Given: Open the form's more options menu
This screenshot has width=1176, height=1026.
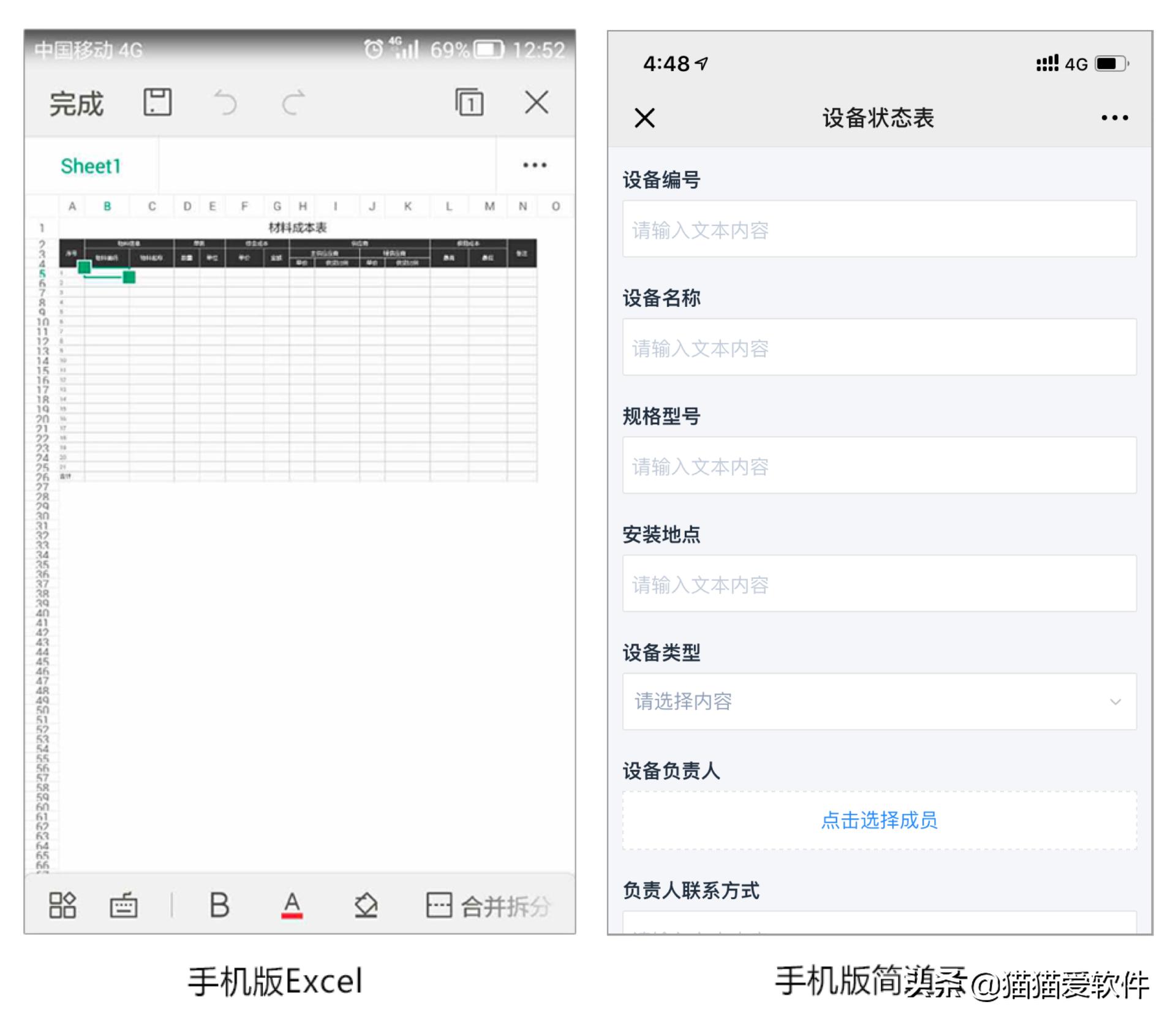Looking at the screenshot, I should point(1114,117).
